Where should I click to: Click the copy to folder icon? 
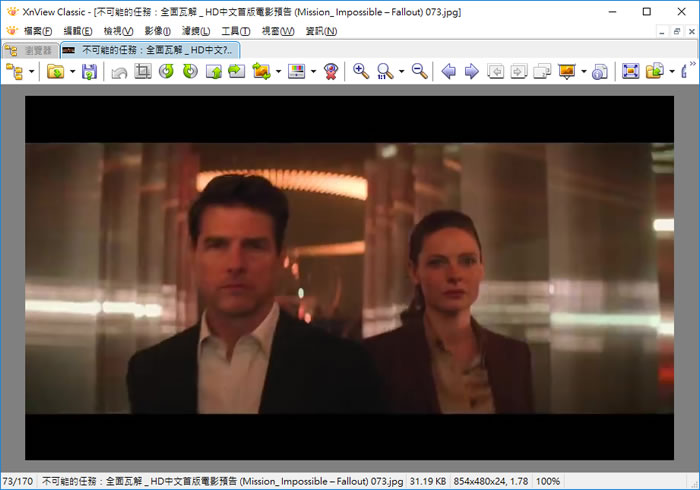655,71
